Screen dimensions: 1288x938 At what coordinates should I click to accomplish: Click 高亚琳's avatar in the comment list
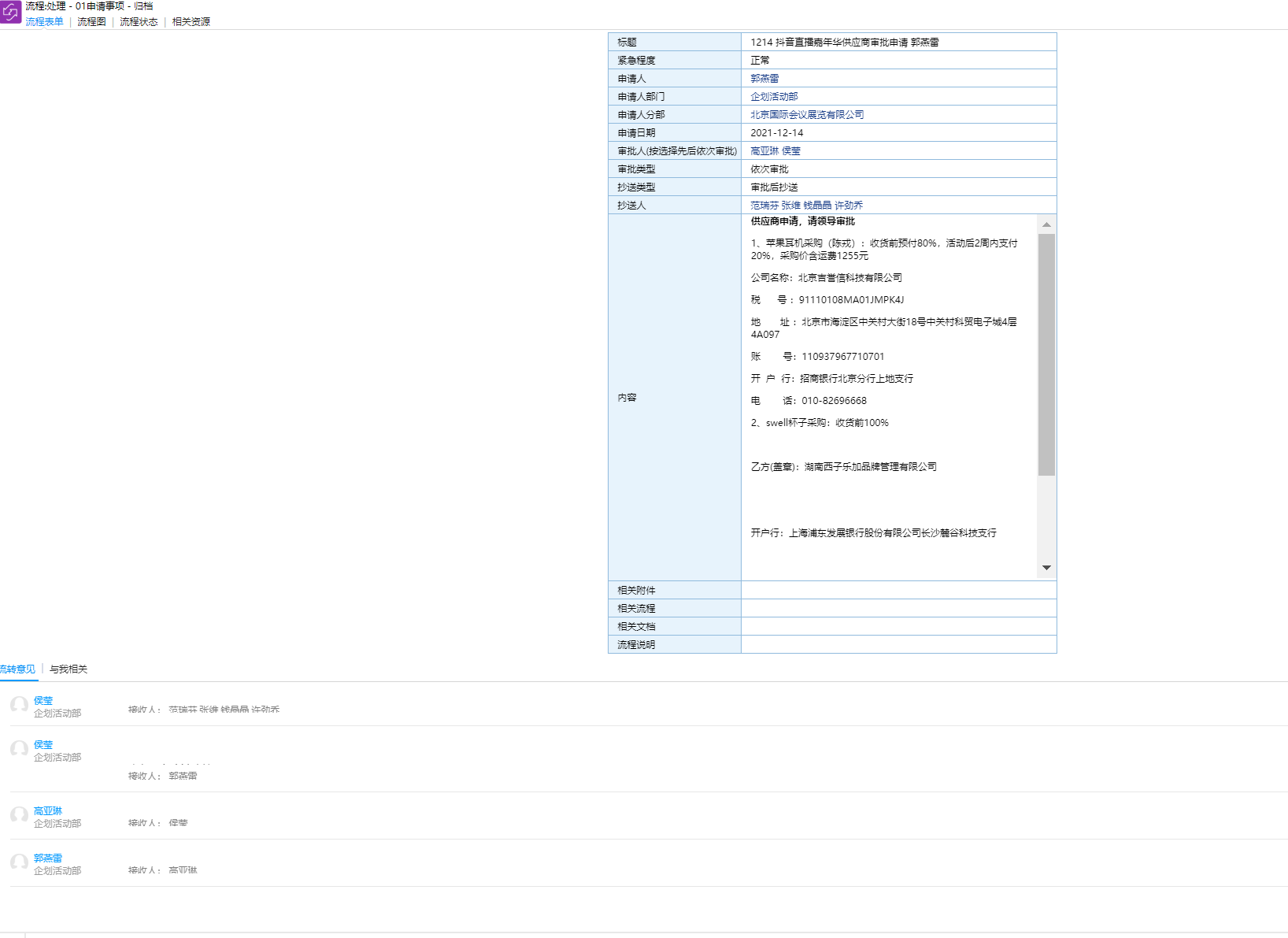pyautogui.click(x=19, y=814)
